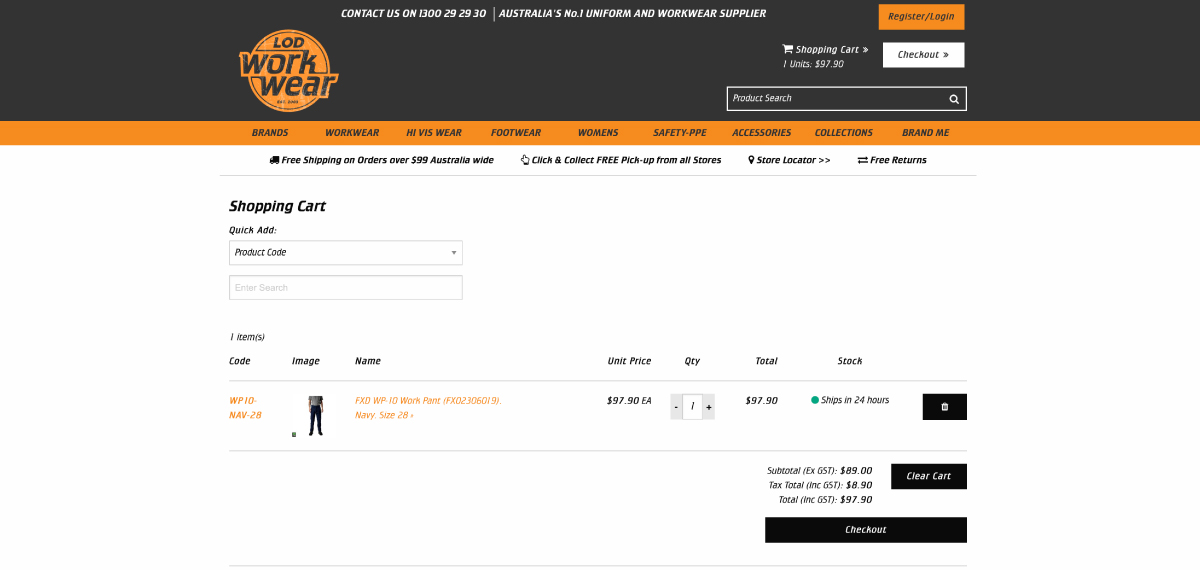Click the Tax Total (Inc GST) $8.90 line
The image size is (1200, 570).
(820, 485)
